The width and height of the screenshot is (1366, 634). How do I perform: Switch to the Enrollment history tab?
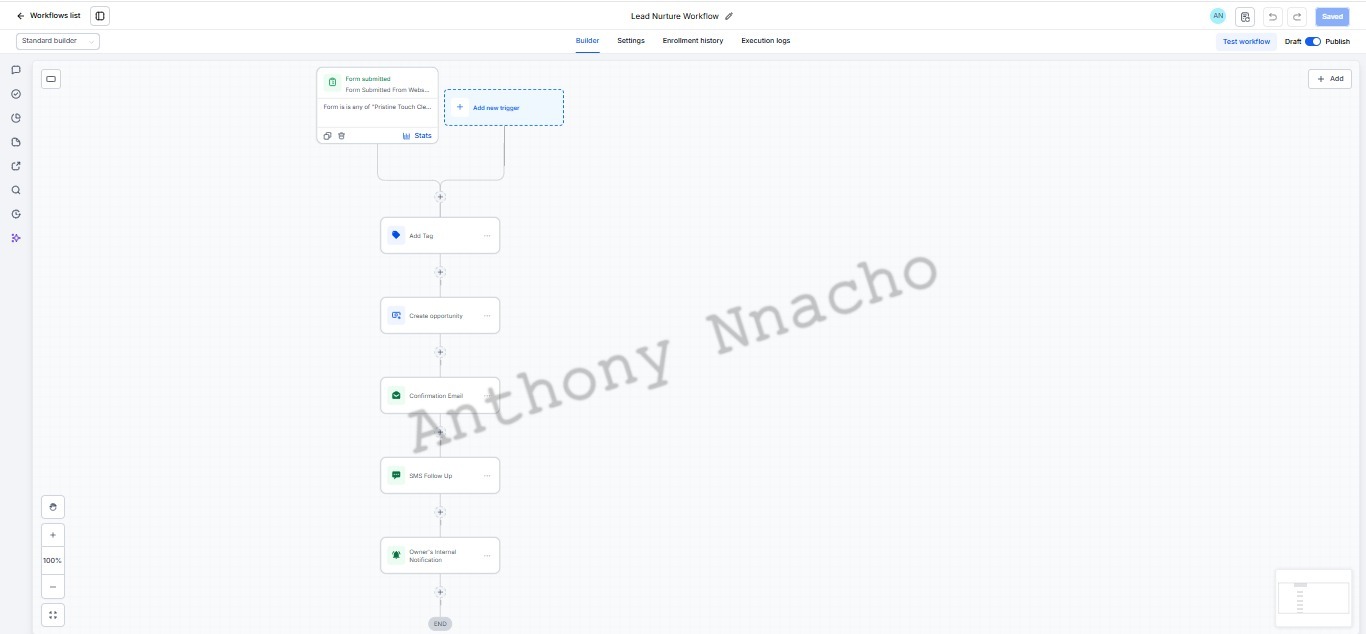(x=693, y=41)
